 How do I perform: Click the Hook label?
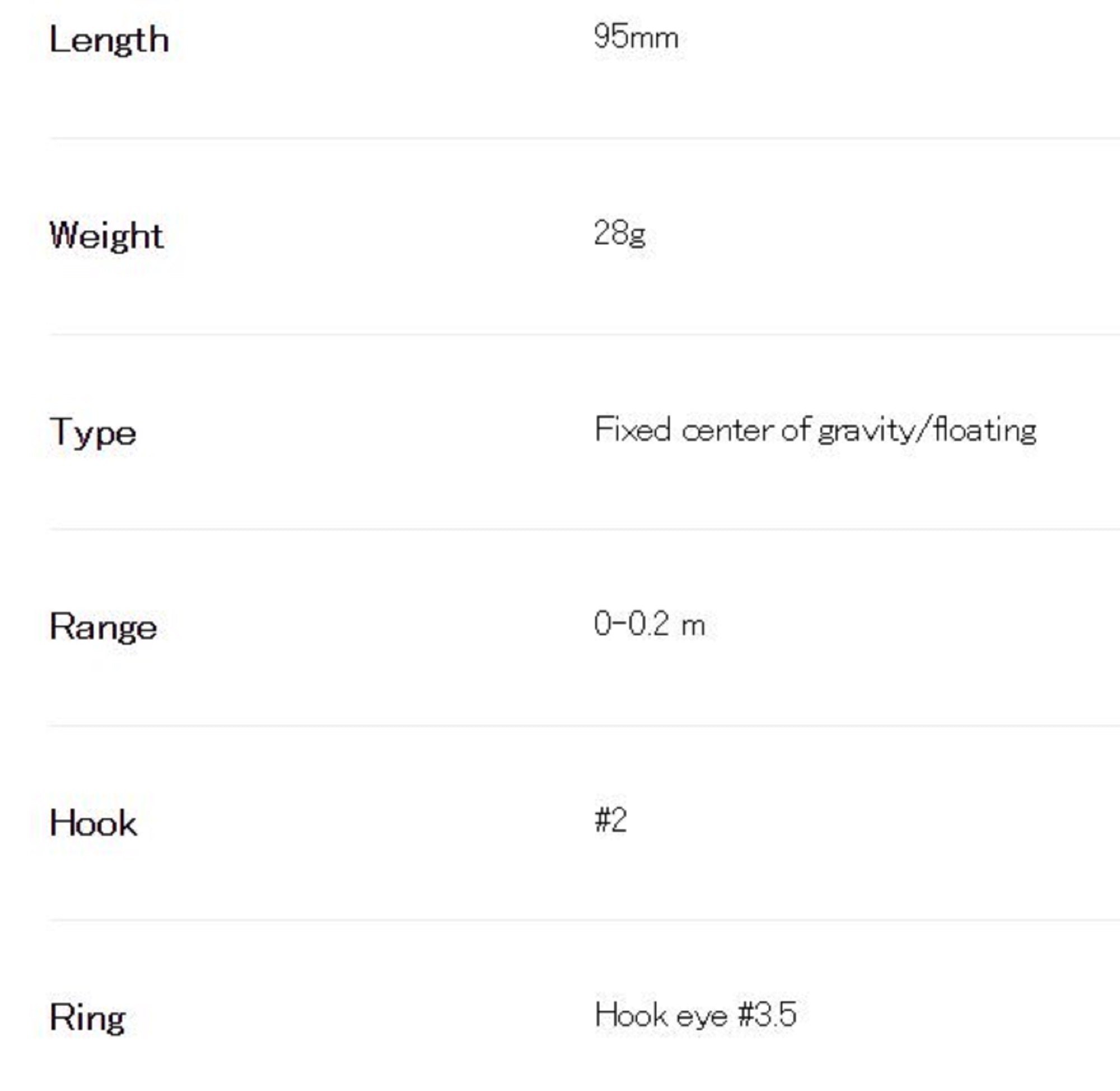point(93,823)
